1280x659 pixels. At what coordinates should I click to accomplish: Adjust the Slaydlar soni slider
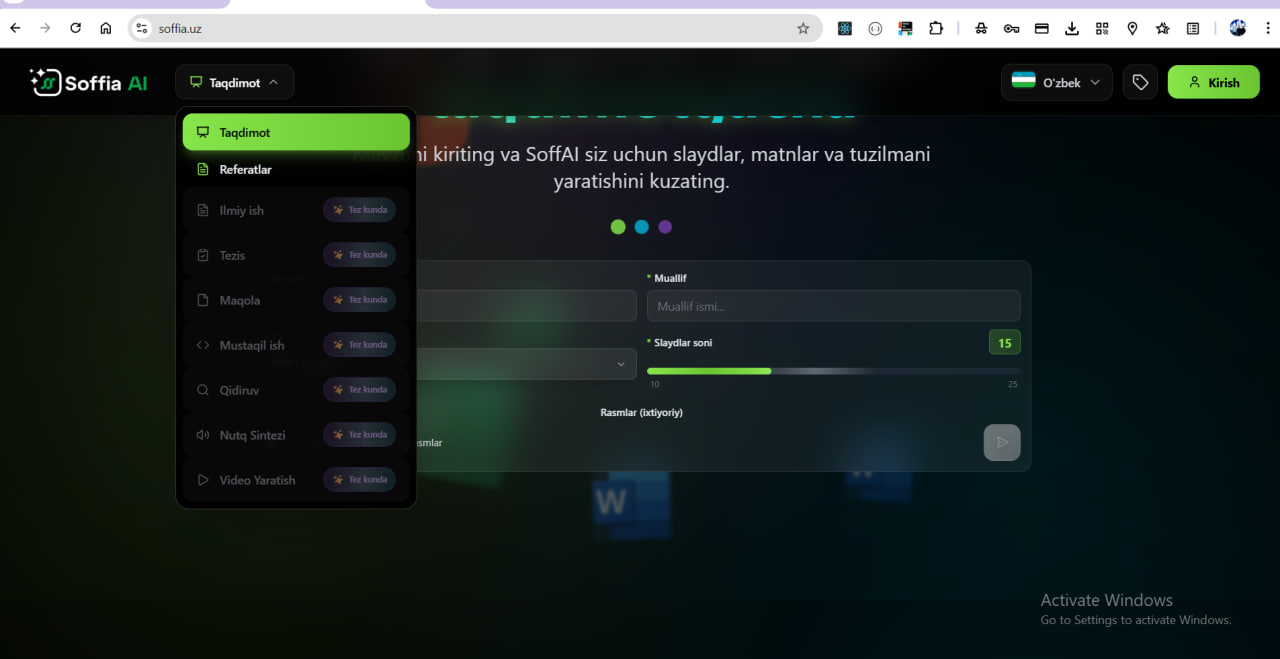point(772,370)
